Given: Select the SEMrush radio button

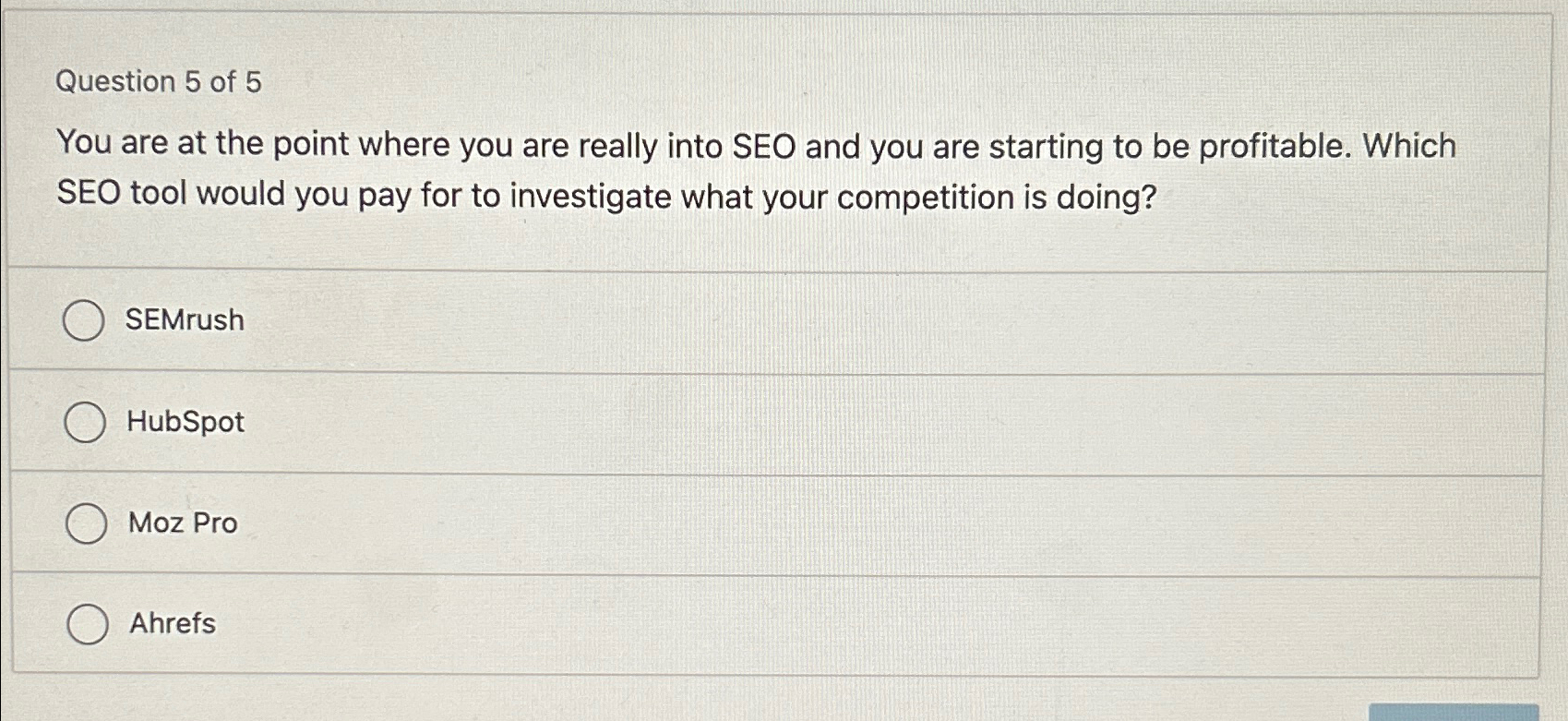Looking at the screenshot, I should point(83,320).
